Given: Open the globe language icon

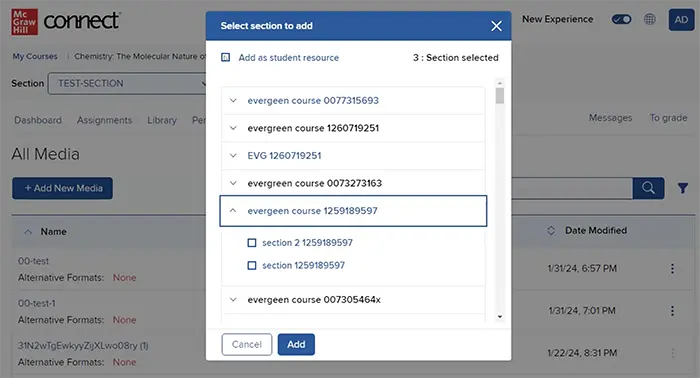Looking at the screenshot, I should pos(650,19).
